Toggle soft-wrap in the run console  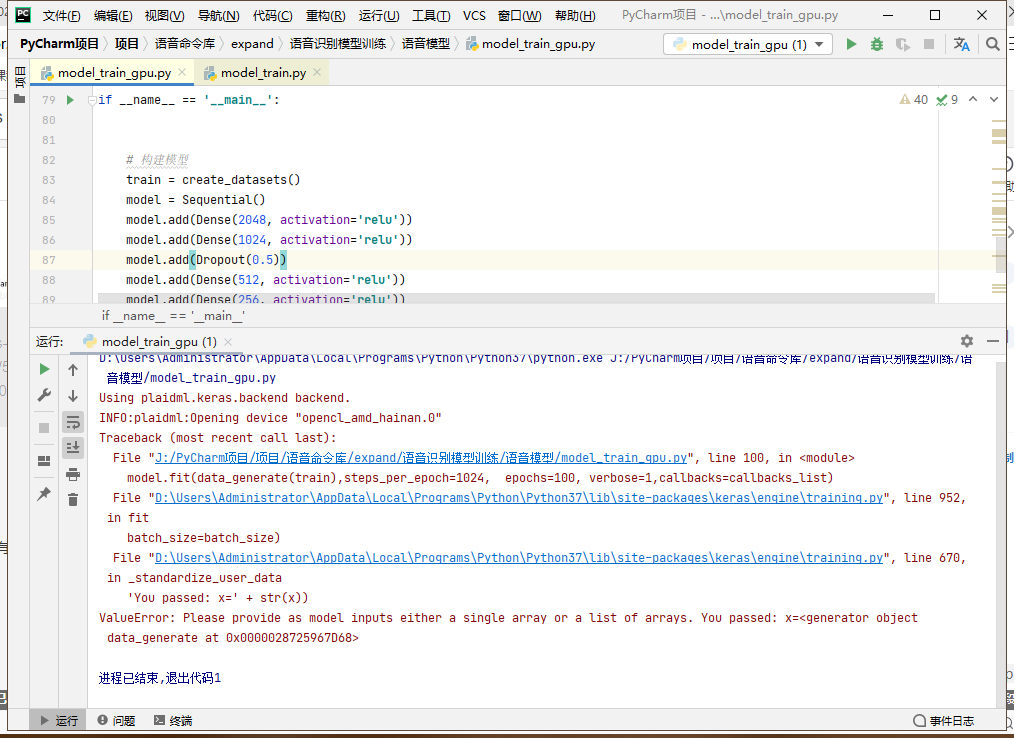(73, 422)
